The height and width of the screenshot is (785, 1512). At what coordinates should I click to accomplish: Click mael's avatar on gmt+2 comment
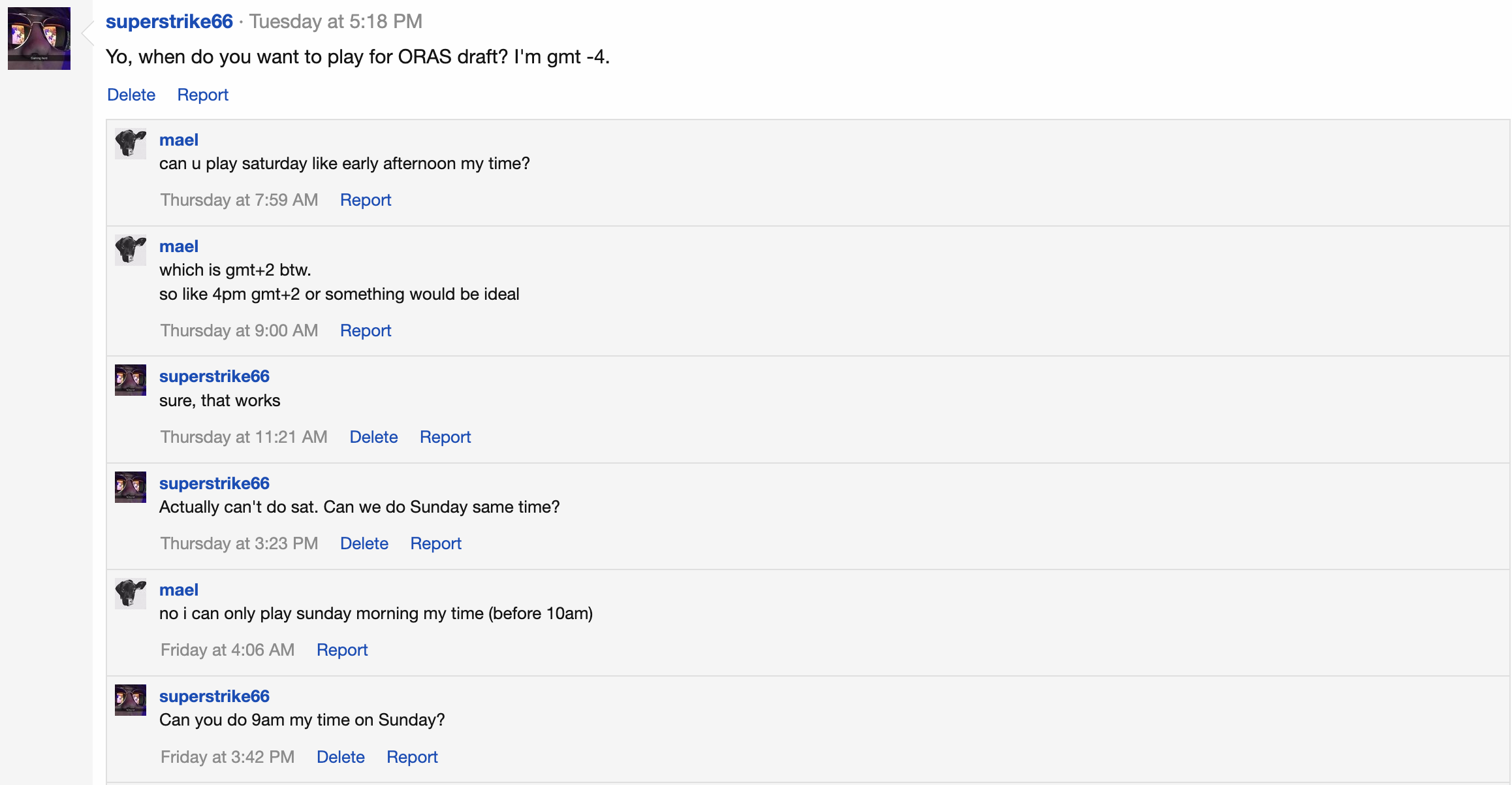coord(131,250)
